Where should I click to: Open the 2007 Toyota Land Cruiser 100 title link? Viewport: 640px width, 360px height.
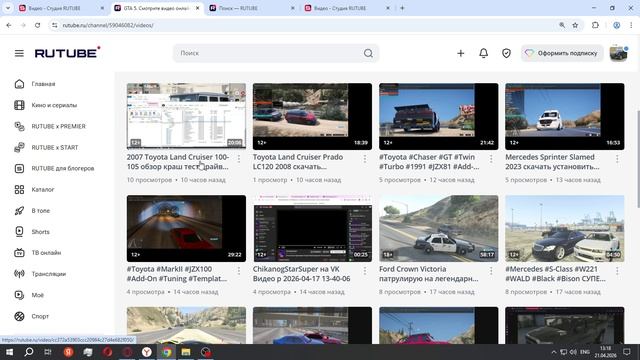(178, 162)
